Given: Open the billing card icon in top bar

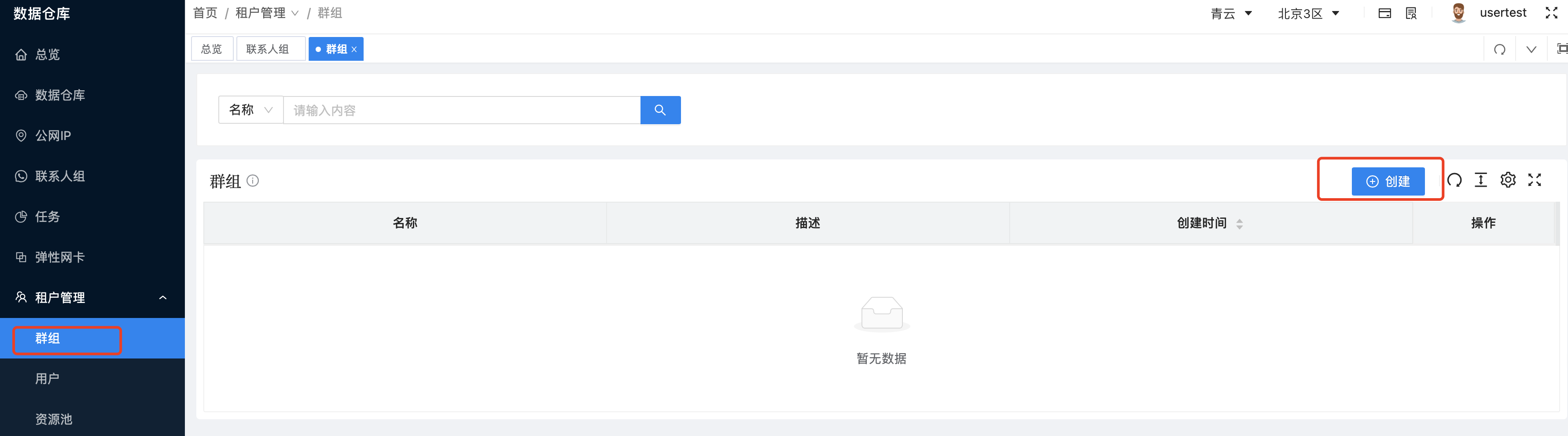Looking at the screenshot, I should tap(1384, 13).
